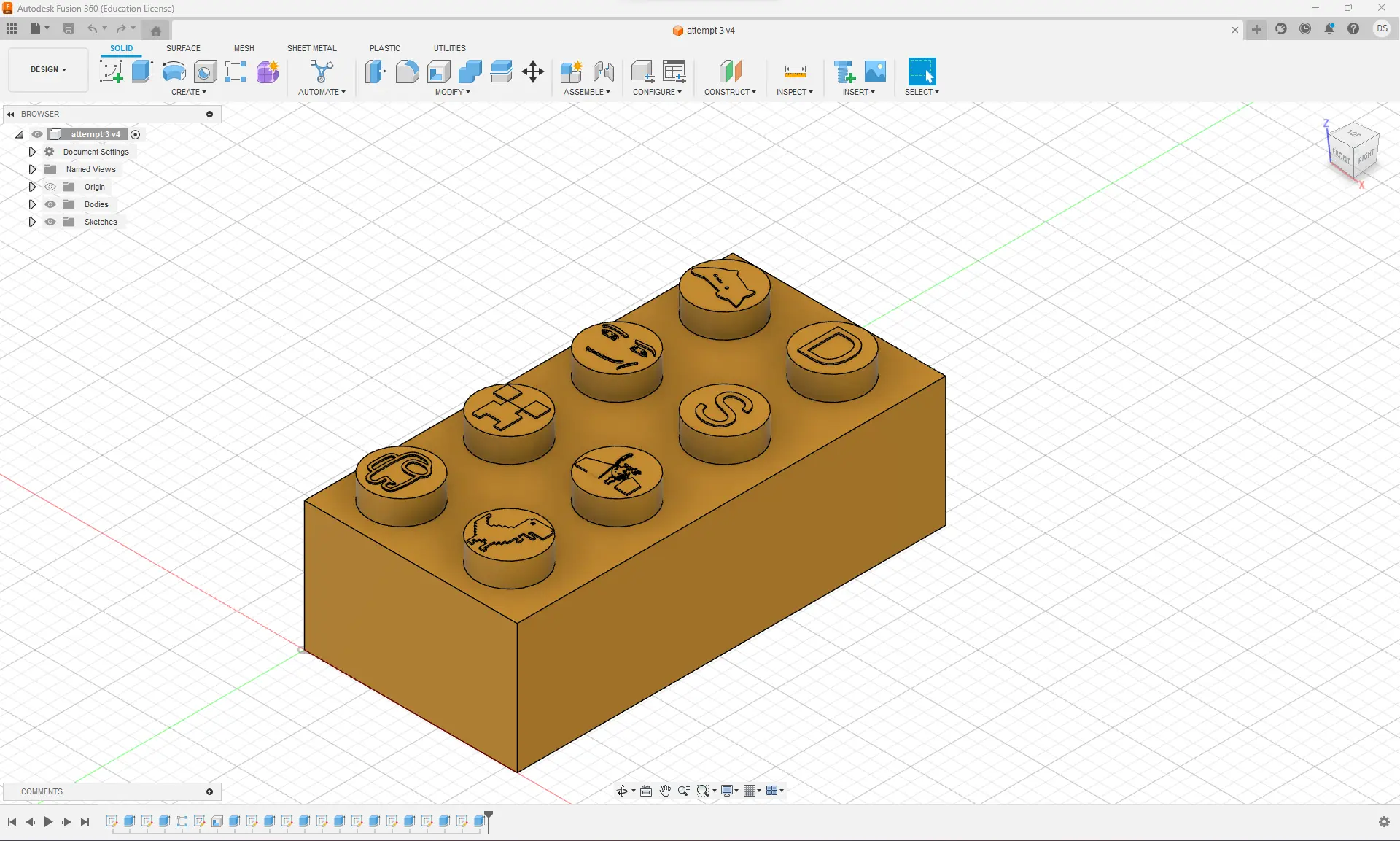Click the Configure Design icon

(x=642, y=71)
